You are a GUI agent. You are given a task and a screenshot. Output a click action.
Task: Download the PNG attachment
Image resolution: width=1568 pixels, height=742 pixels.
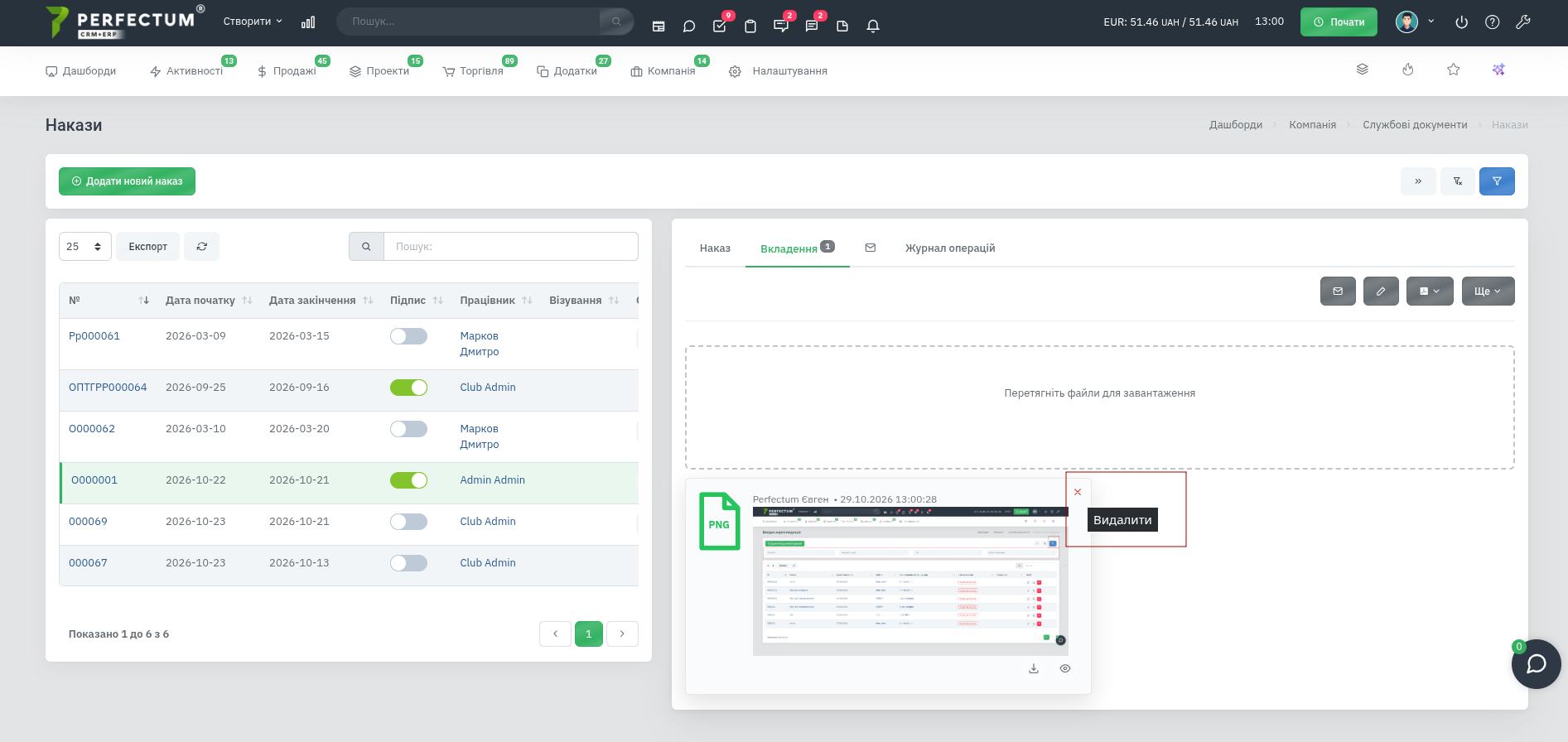tap(1034, 668)
